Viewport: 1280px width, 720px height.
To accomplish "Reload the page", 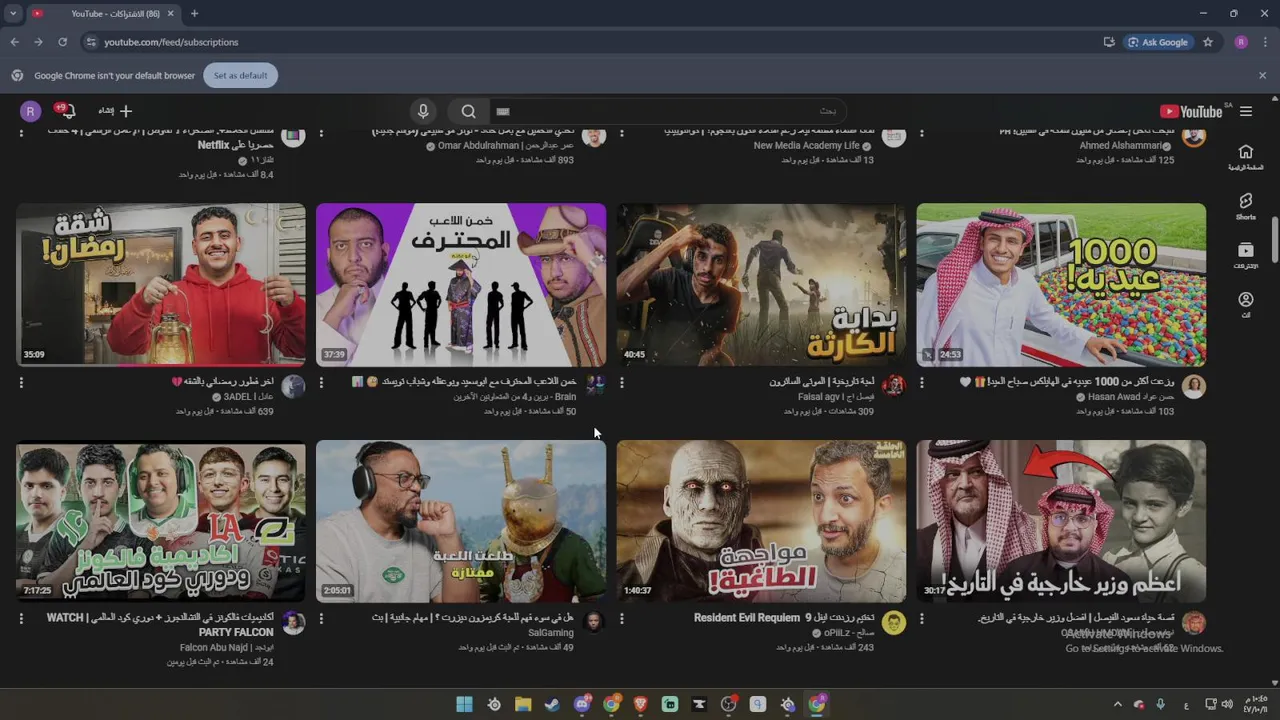I will pos(62,42).
